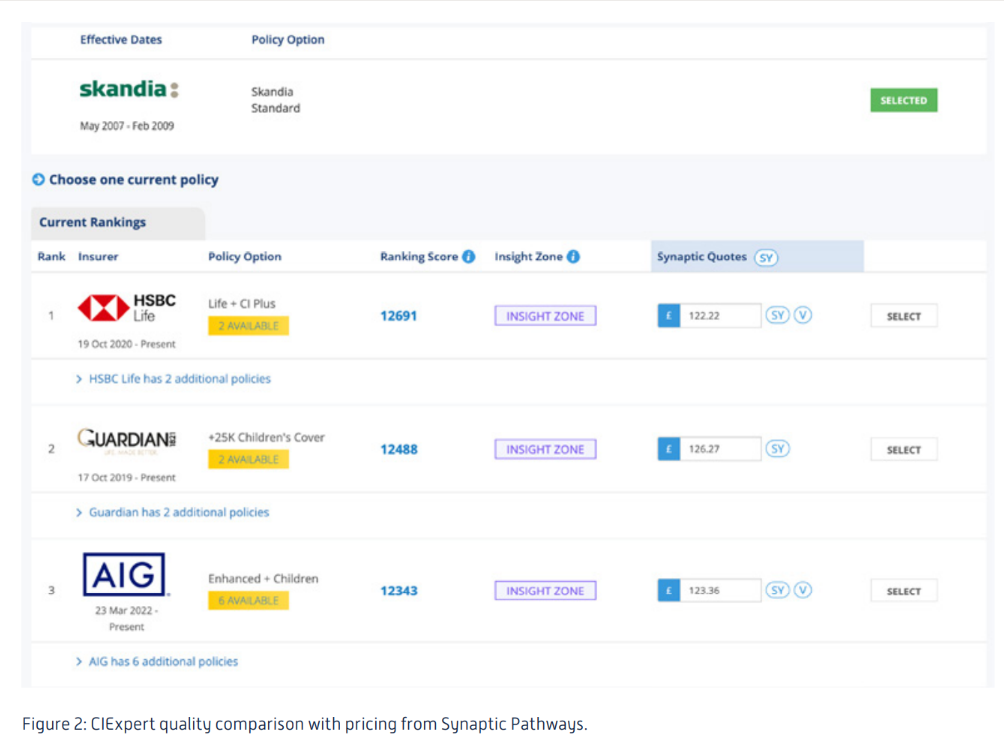The image size is (1004, 745).
Task: Click '17 Oct 2019 - Present' date text
Action: pyautogui.click(x=127, y=477)
